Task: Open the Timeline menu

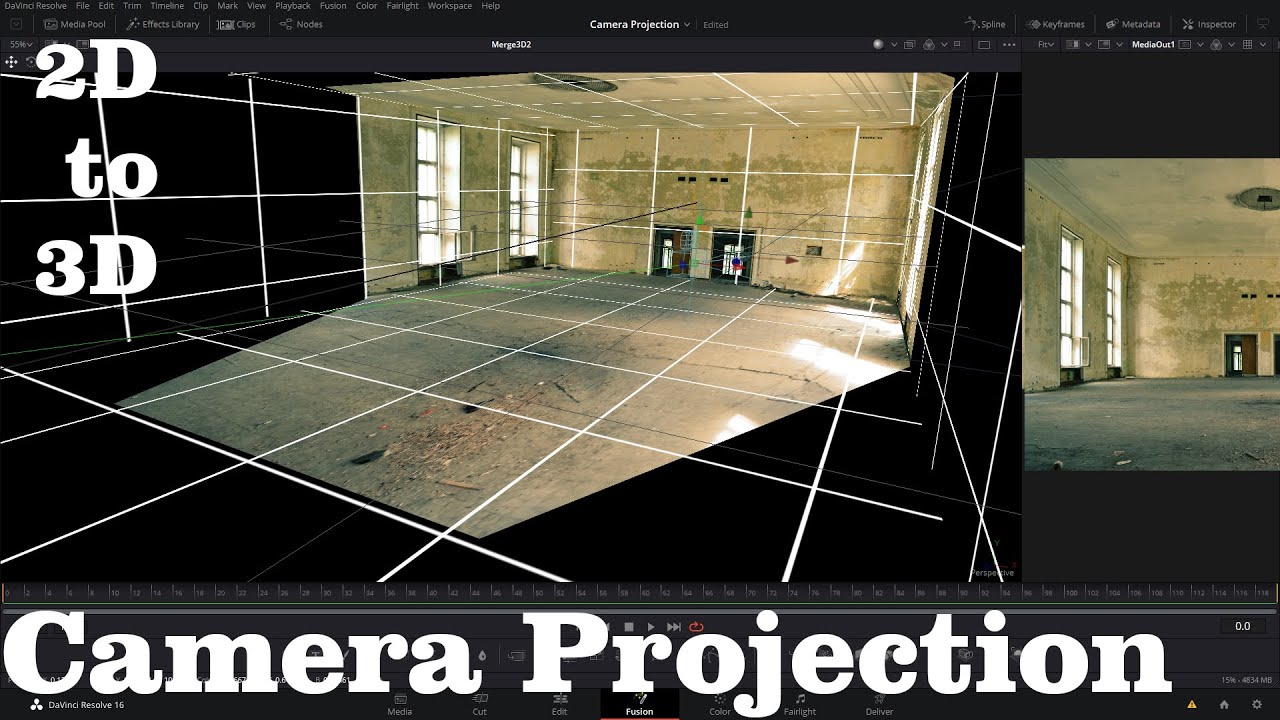Action: (167, 6)
